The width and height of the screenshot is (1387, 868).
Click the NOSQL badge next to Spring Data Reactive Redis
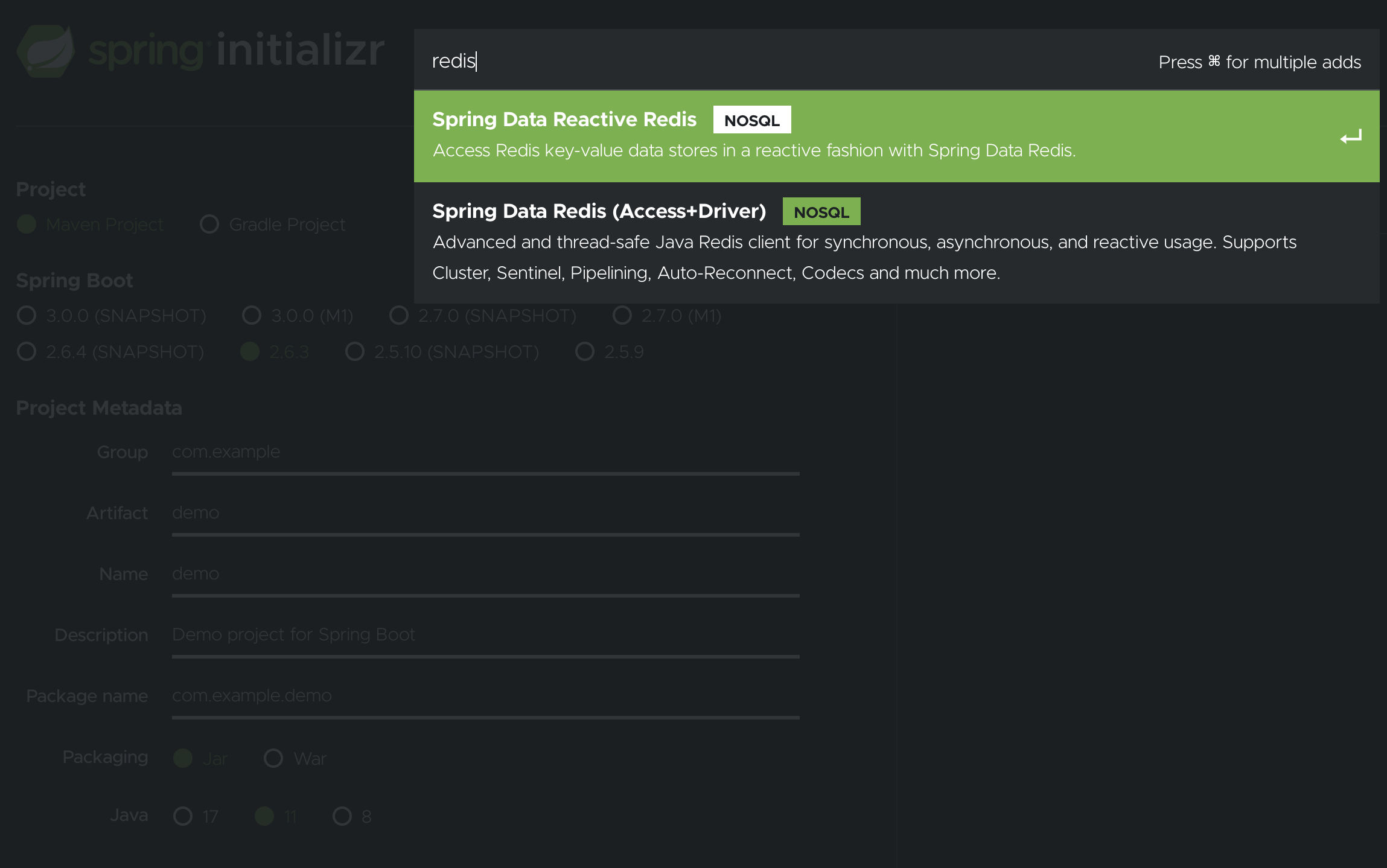751,120
